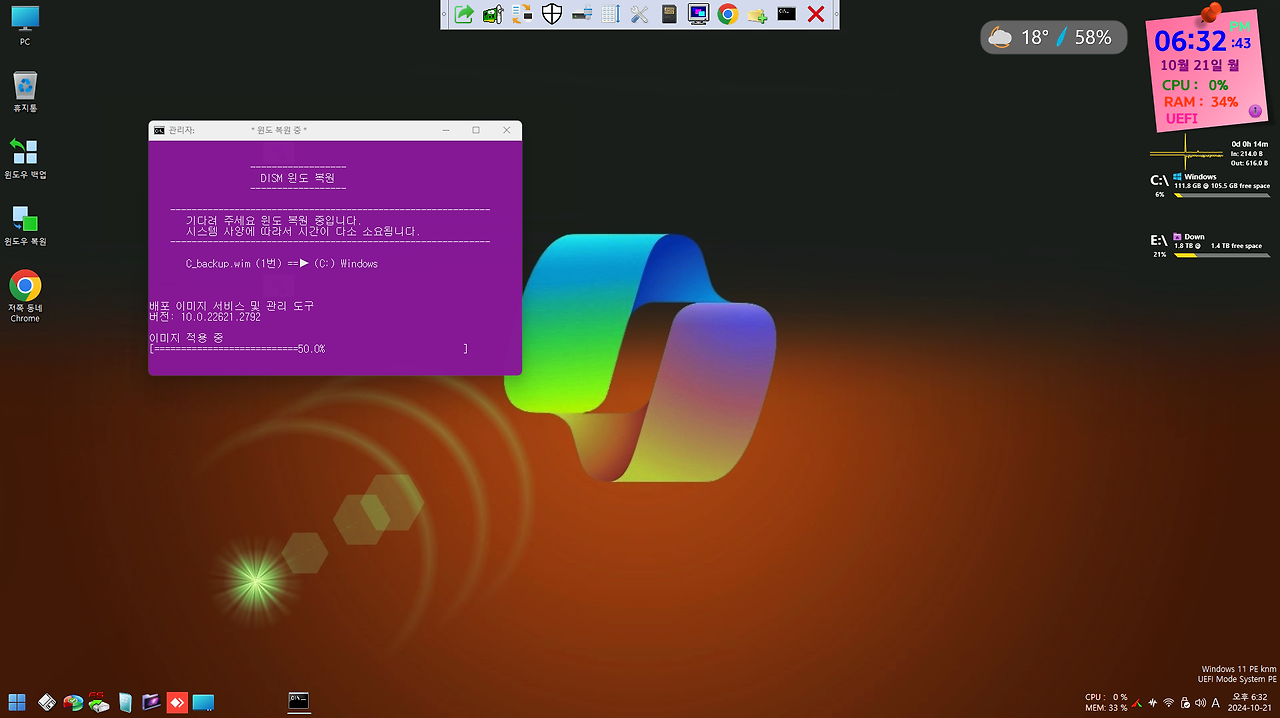Click the red pushpin on the pink clock note
The height and width of the screenshot is (718, 1280).
click(1211, 15)
